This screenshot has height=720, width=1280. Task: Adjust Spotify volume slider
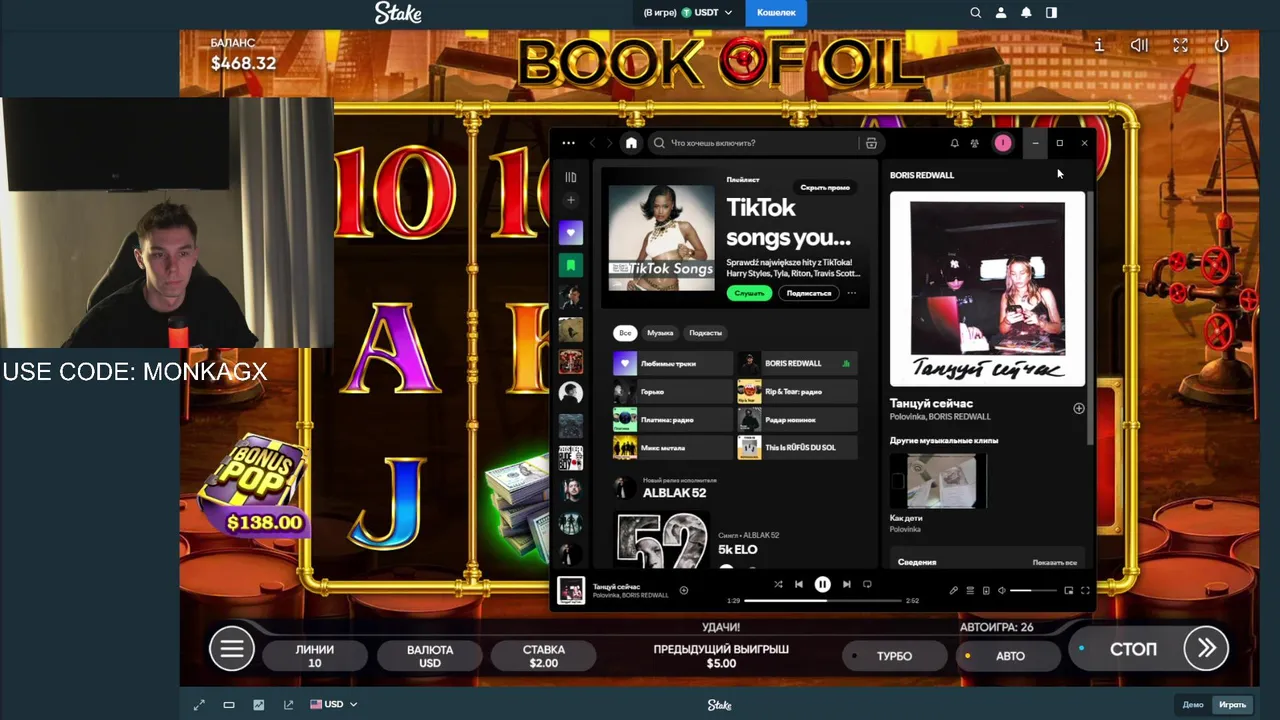point(1033,590)
